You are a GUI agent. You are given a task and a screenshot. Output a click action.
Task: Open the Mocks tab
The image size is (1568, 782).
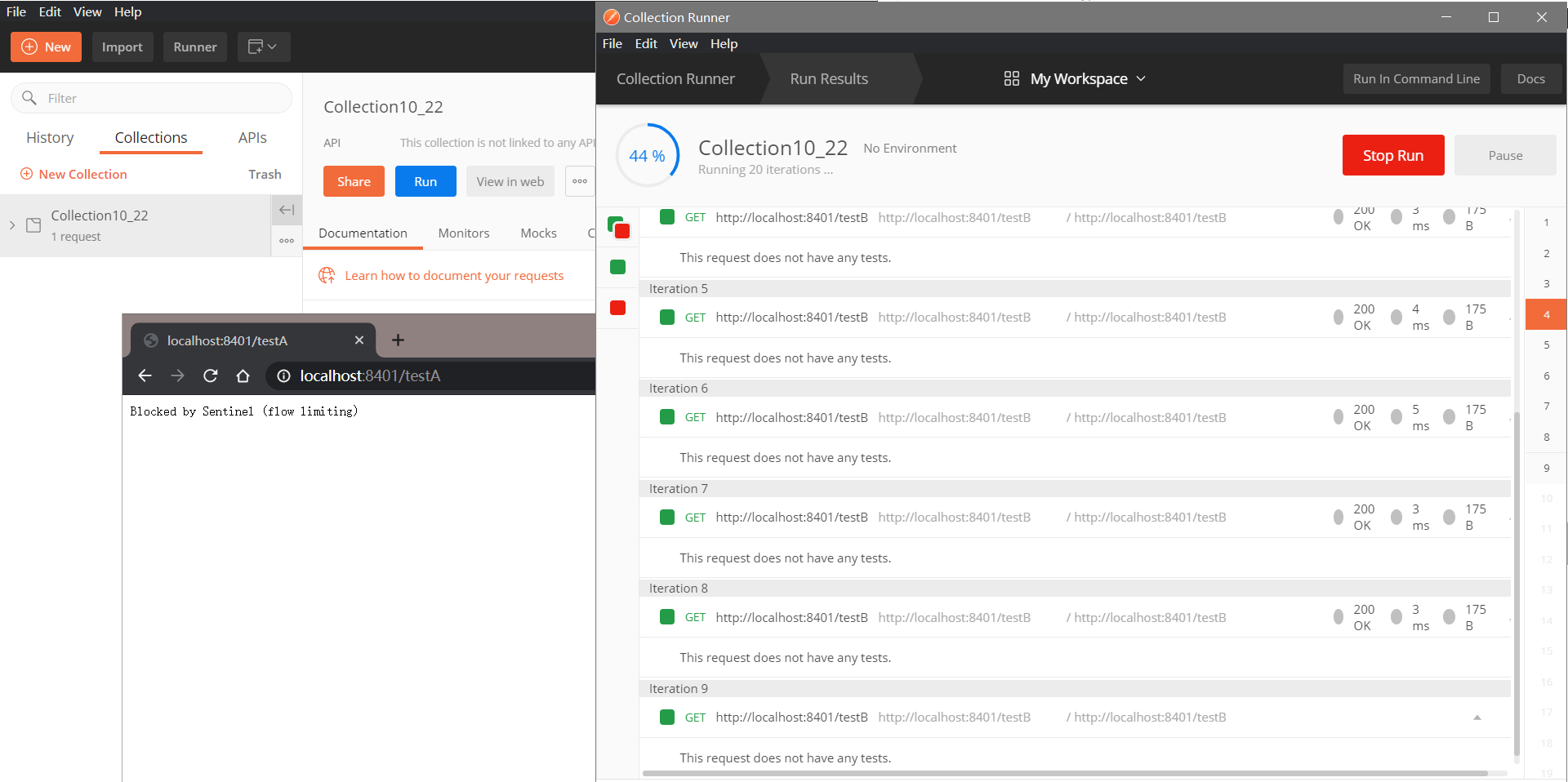pyautogui.click(x=538, y=233)
